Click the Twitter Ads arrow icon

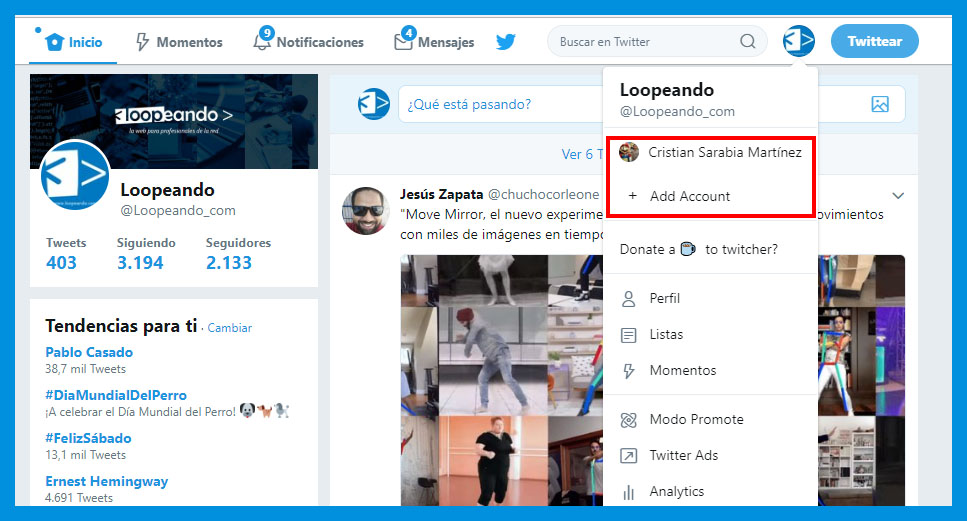pos(628,456)
